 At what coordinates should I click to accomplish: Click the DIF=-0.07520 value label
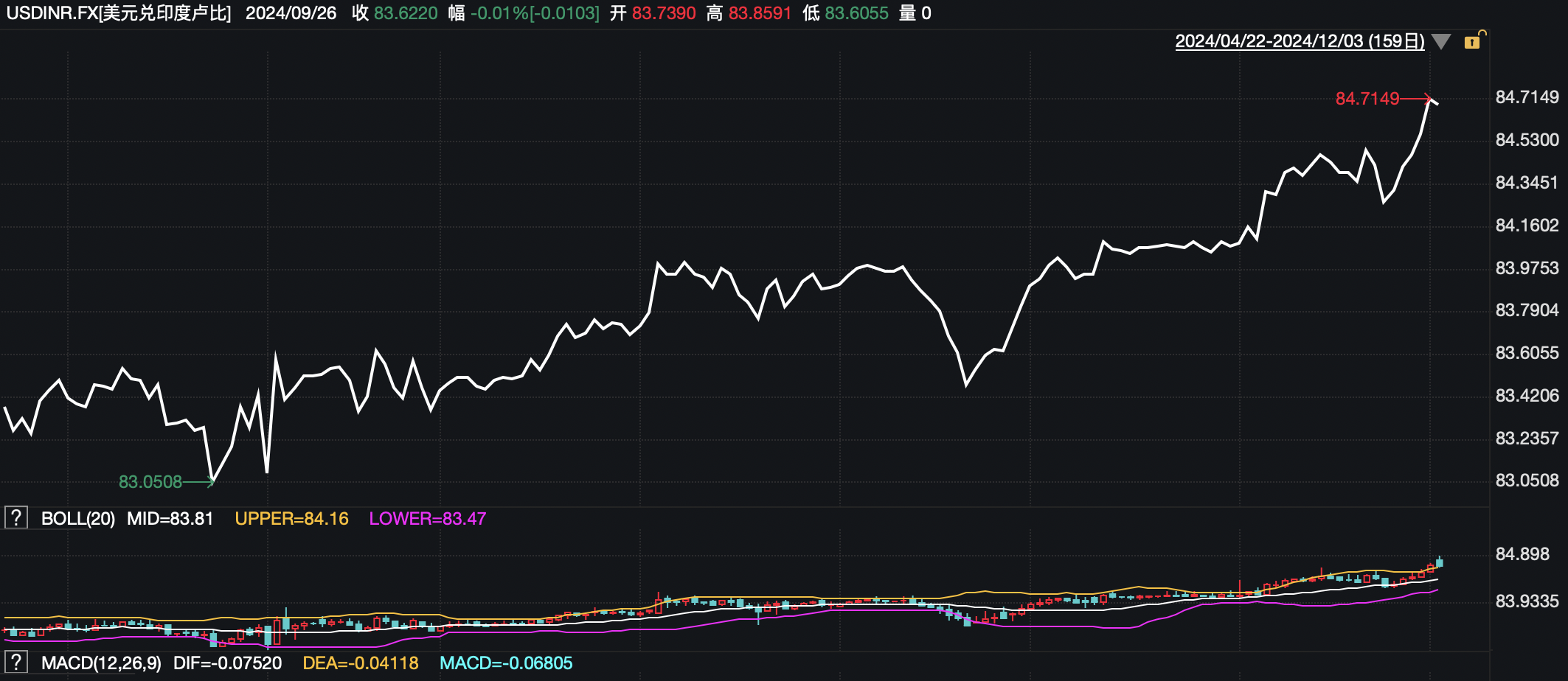point(227,663)
